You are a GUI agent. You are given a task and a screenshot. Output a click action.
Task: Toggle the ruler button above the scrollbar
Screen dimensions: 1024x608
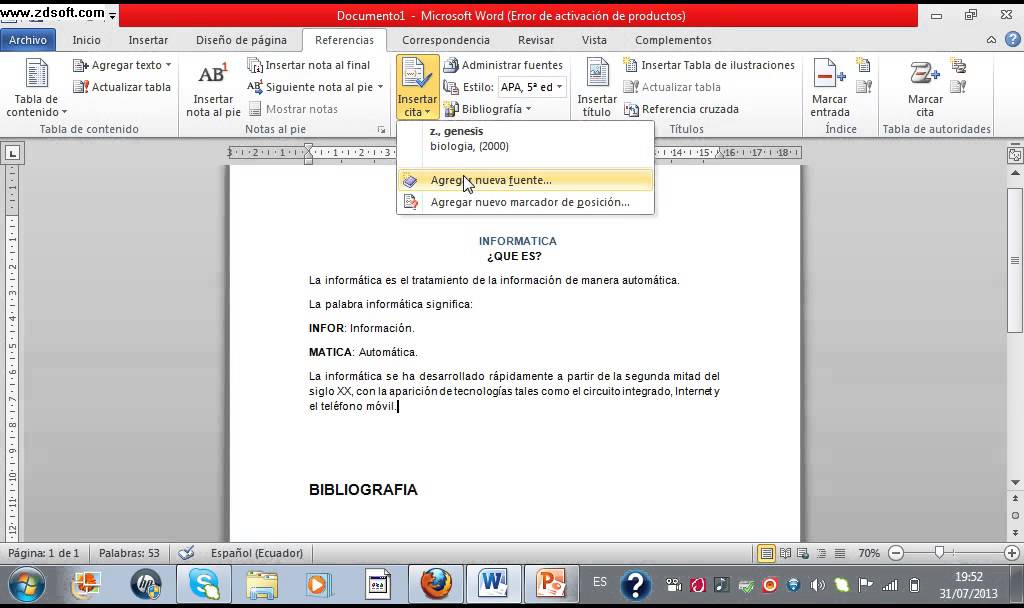coord(1015,155)
